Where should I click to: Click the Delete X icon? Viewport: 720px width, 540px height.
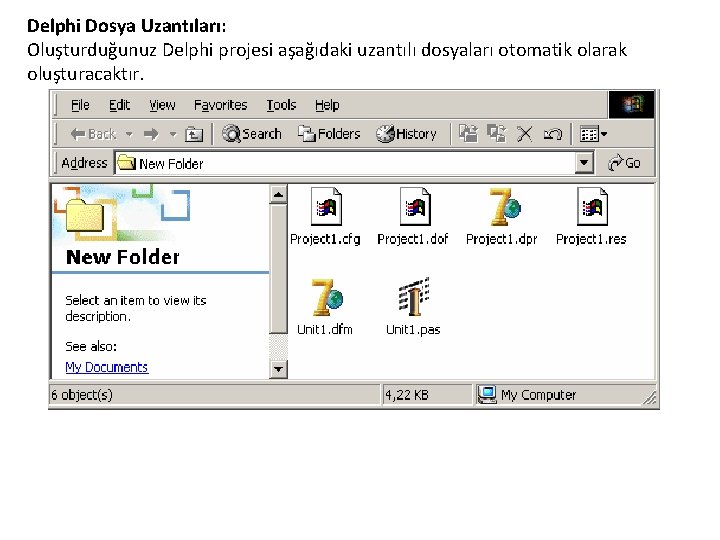524,134
